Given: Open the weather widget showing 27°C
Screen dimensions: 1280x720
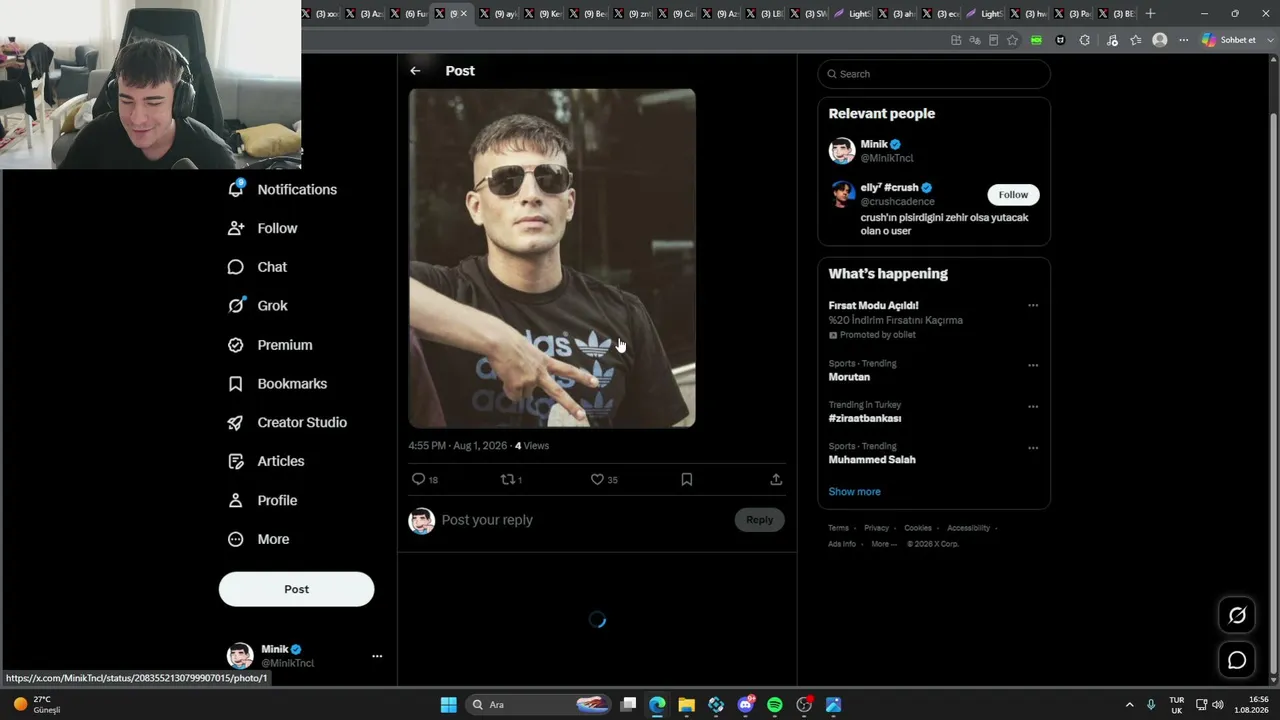Looking at the screenshot, I should (x=38, y=705).
